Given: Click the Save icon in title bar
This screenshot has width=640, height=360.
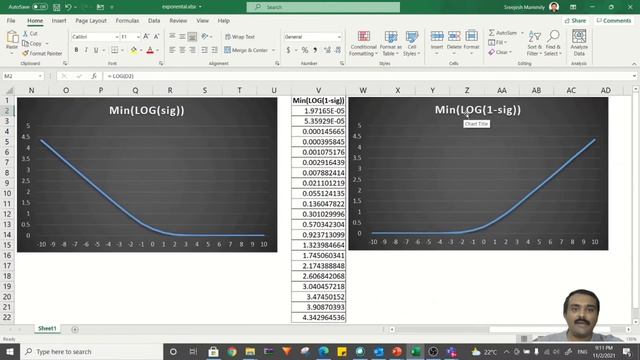Looking at the screenshot, I should (57, 7).
